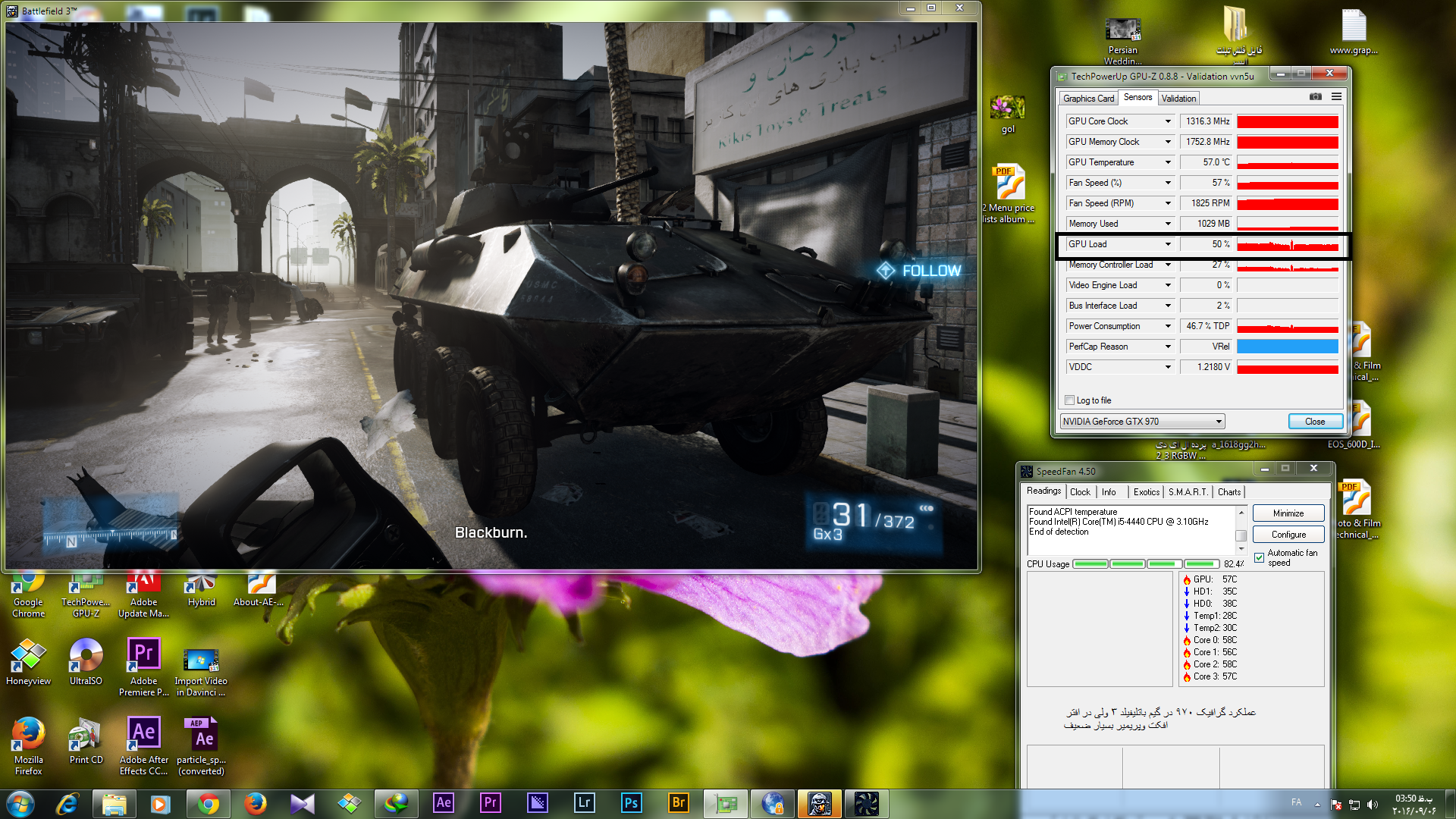Screen dimensions: 1456x819
Task: Expand VDDC sensor dropdown
Action: pyautogui.click(x=1168, y=367)
